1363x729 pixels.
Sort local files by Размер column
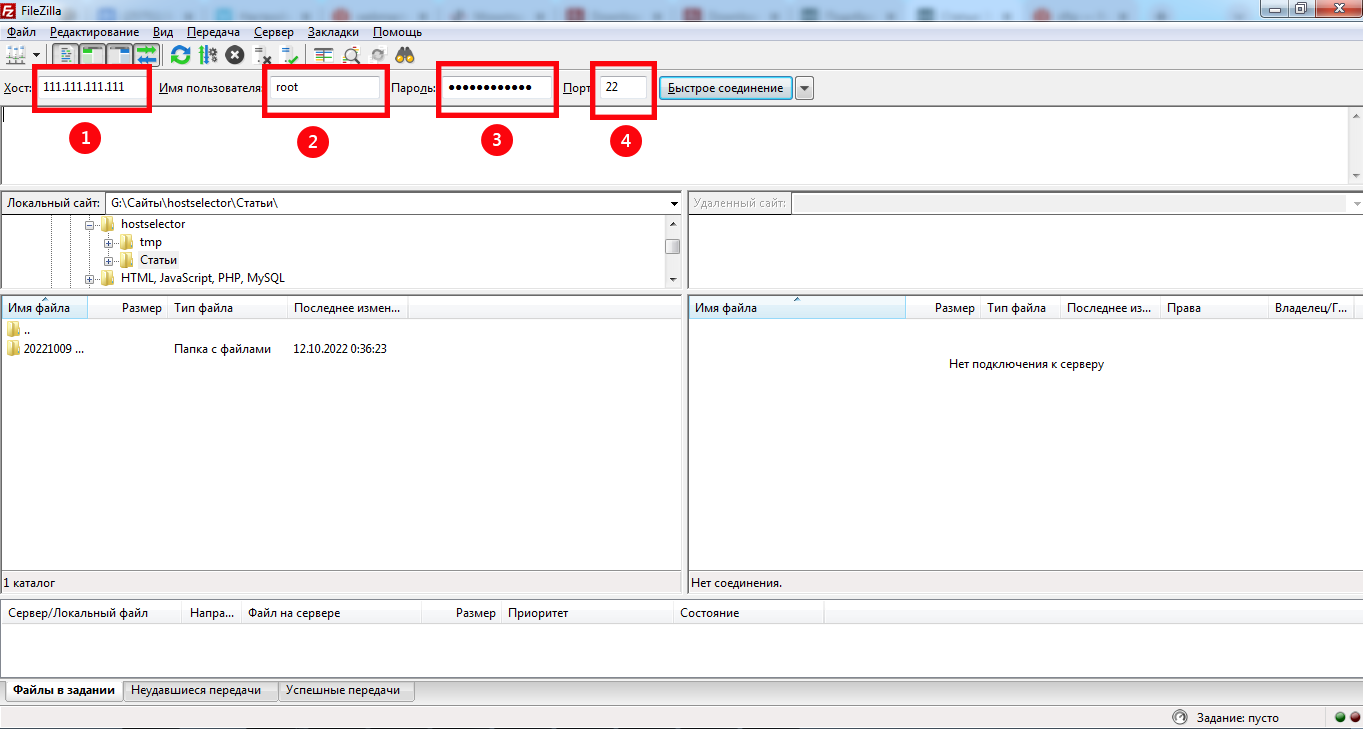point(127,308)
